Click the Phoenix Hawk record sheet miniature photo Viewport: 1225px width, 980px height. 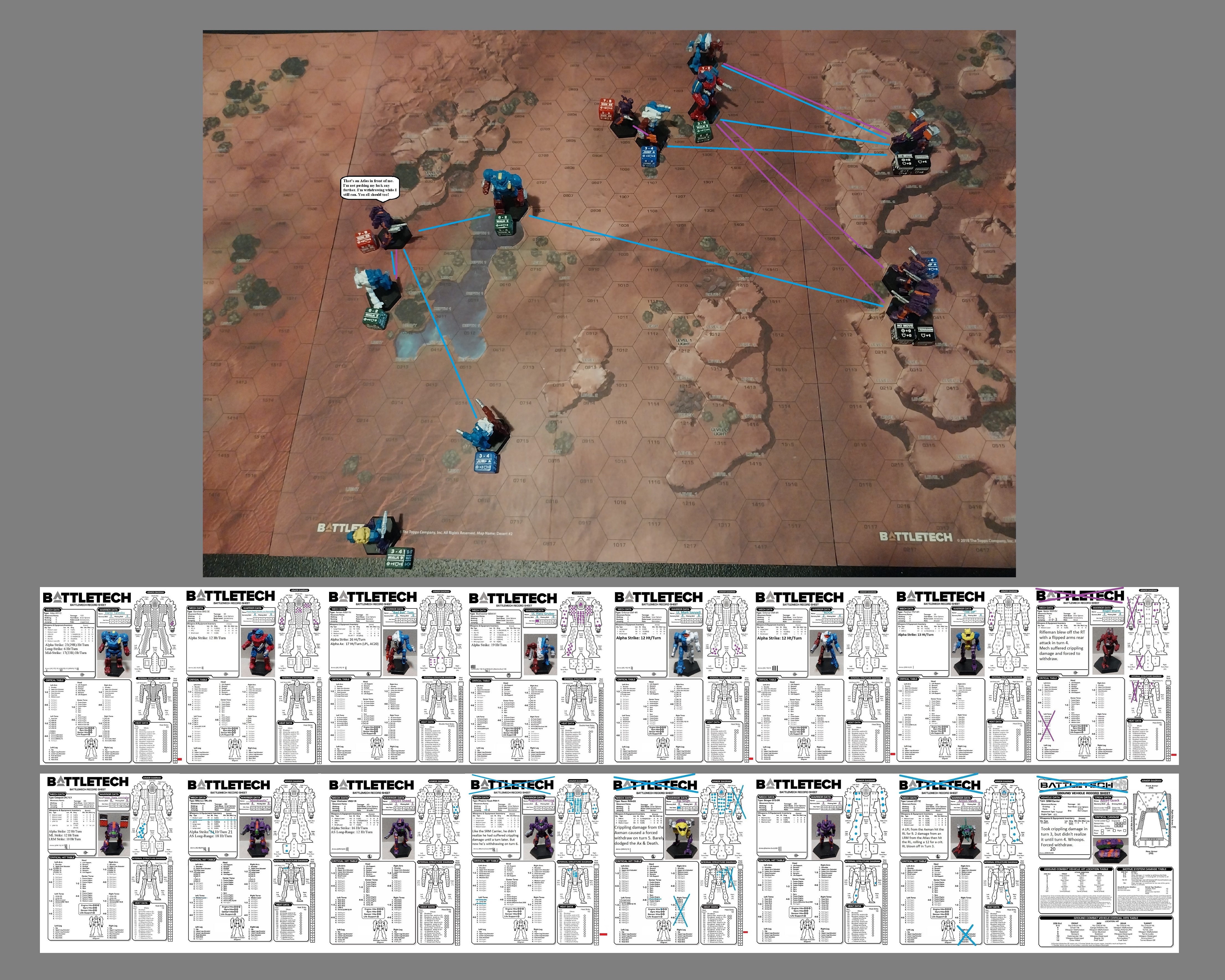coord(539,839)
